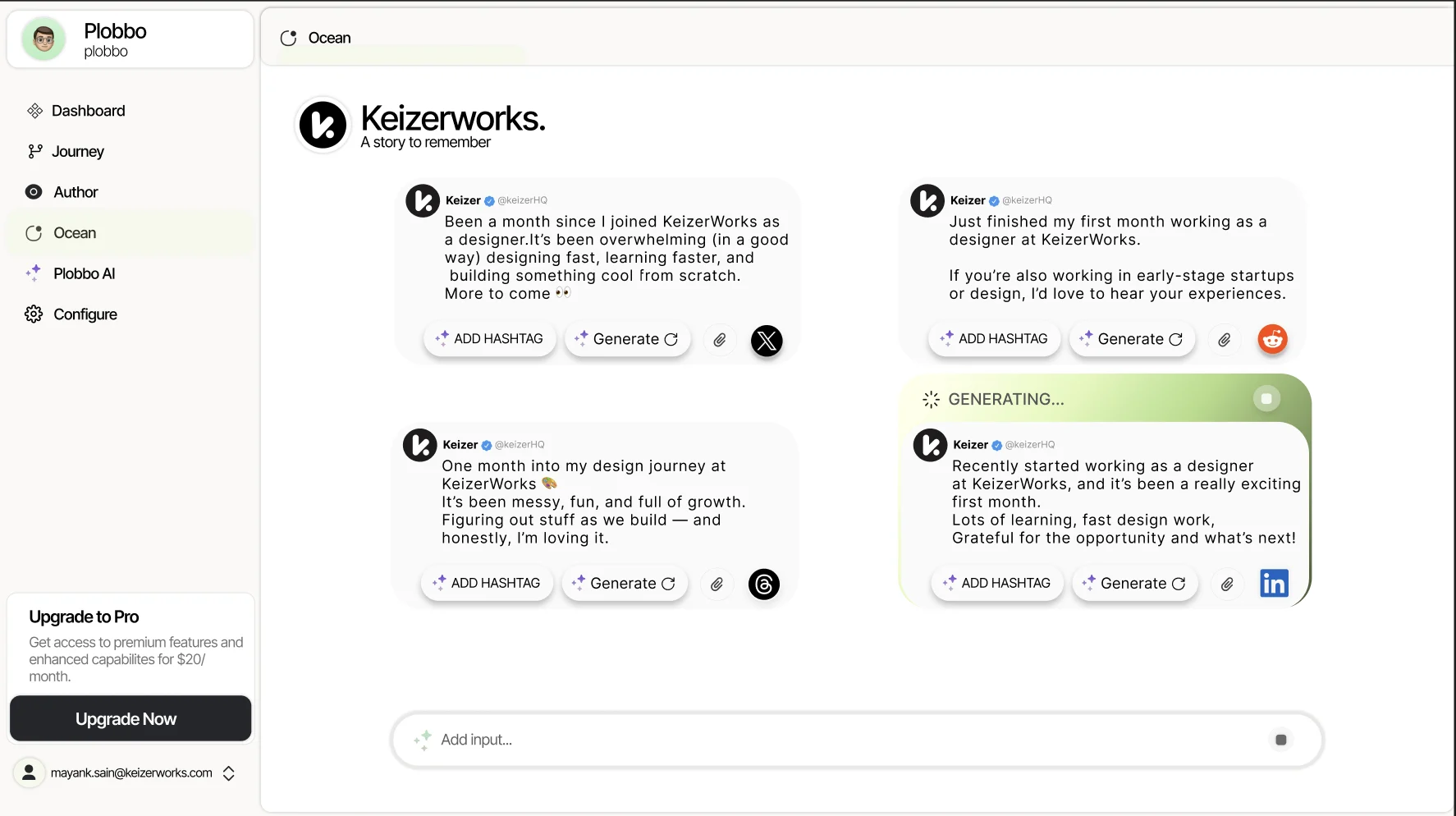The width and height of the screenshot is (1456, 816).
Task: Attach file to the Threads post card
Action: pyautogui.click(x=717, y=584)
